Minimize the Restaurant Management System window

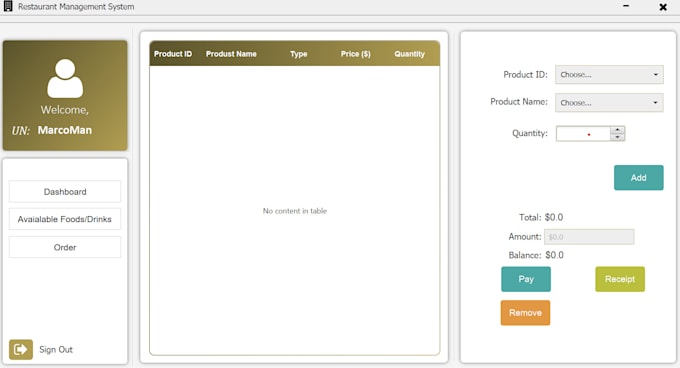point(626,6)
